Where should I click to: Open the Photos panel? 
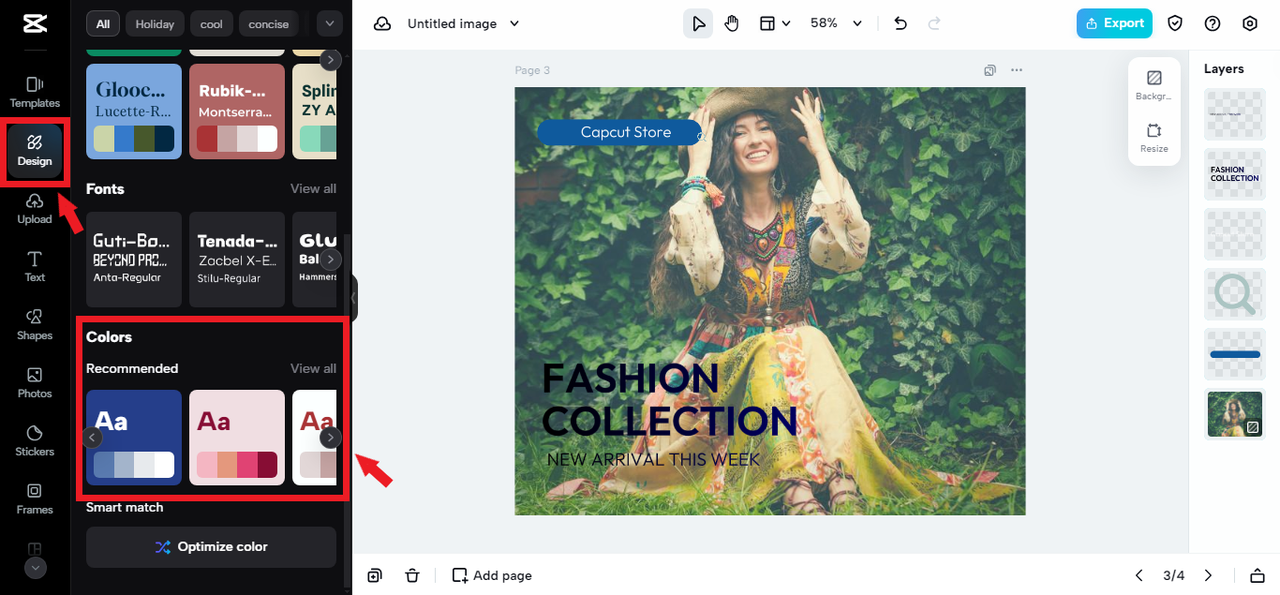(x=35, y=382)
